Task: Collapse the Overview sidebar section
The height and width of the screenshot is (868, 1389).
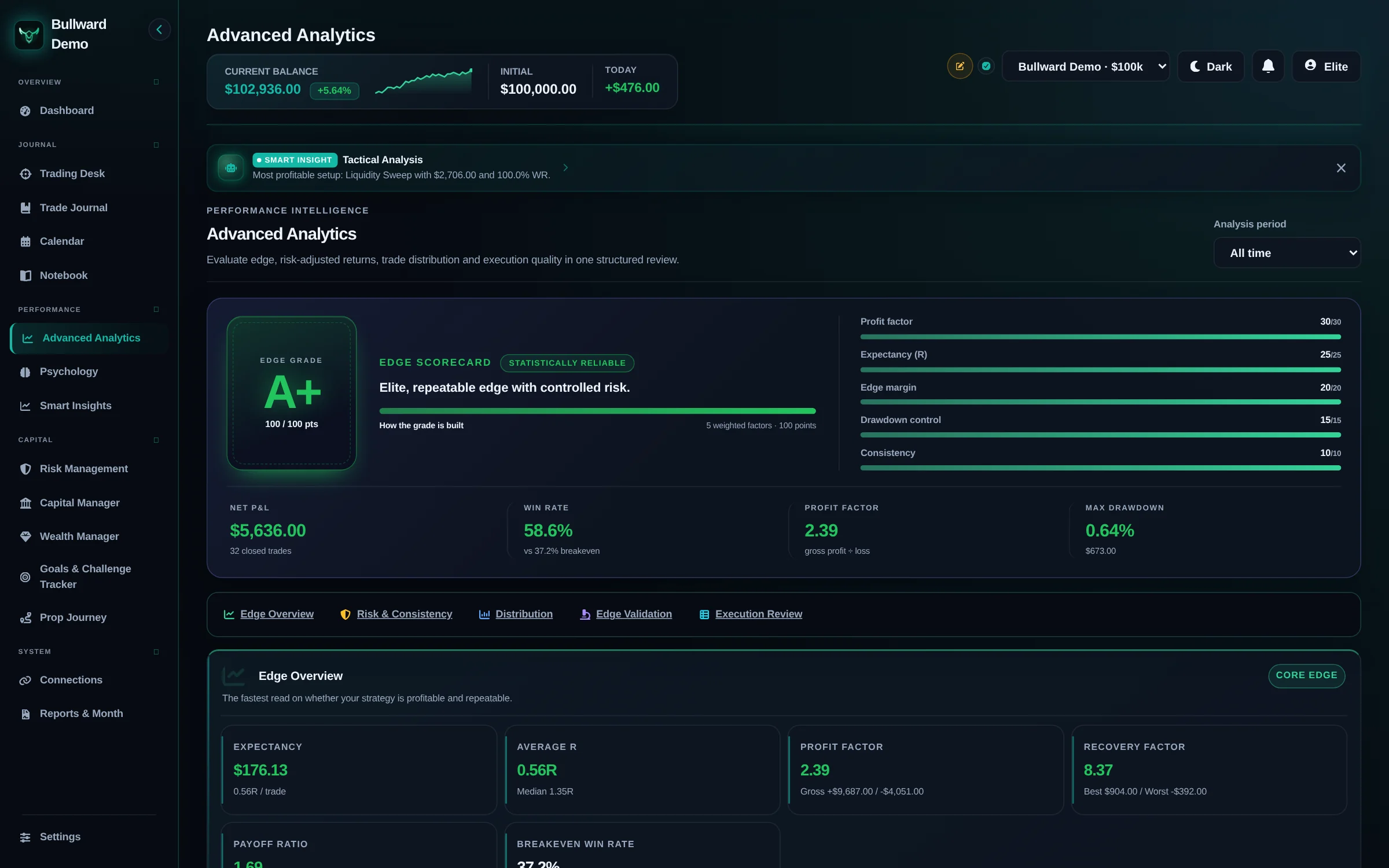Action: (156, 82)
